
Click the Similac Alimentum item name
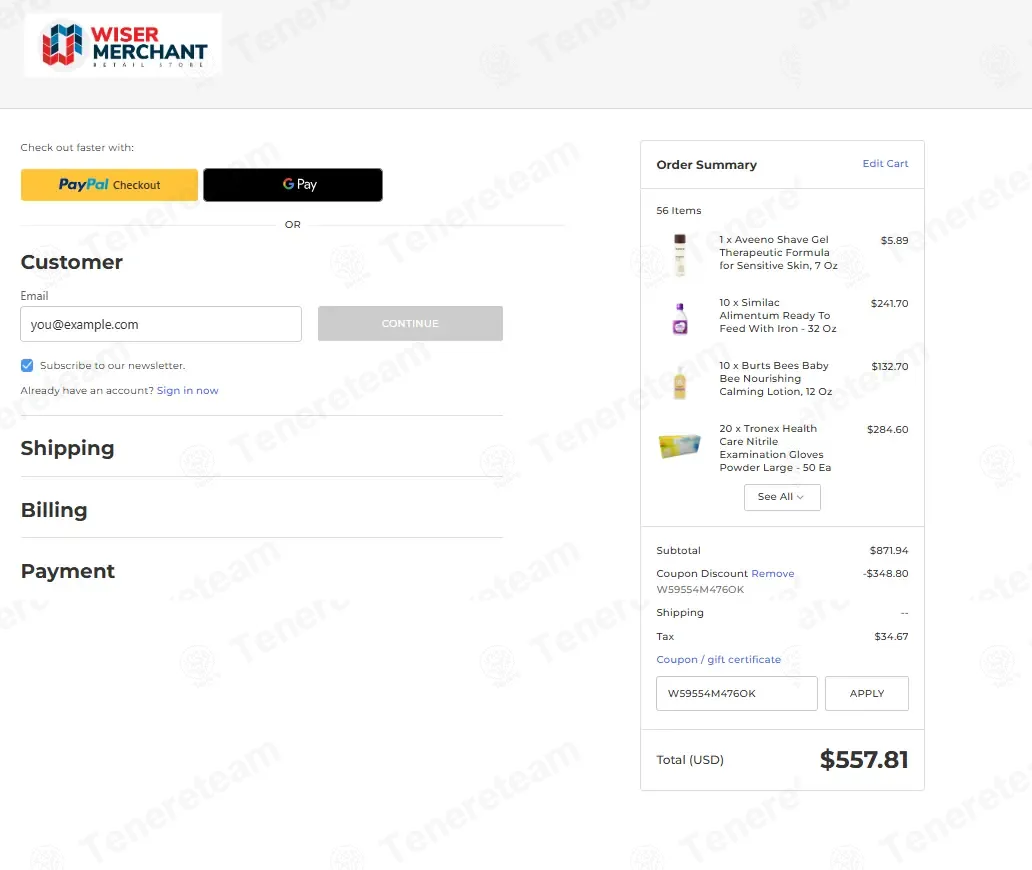click(778, 316)
